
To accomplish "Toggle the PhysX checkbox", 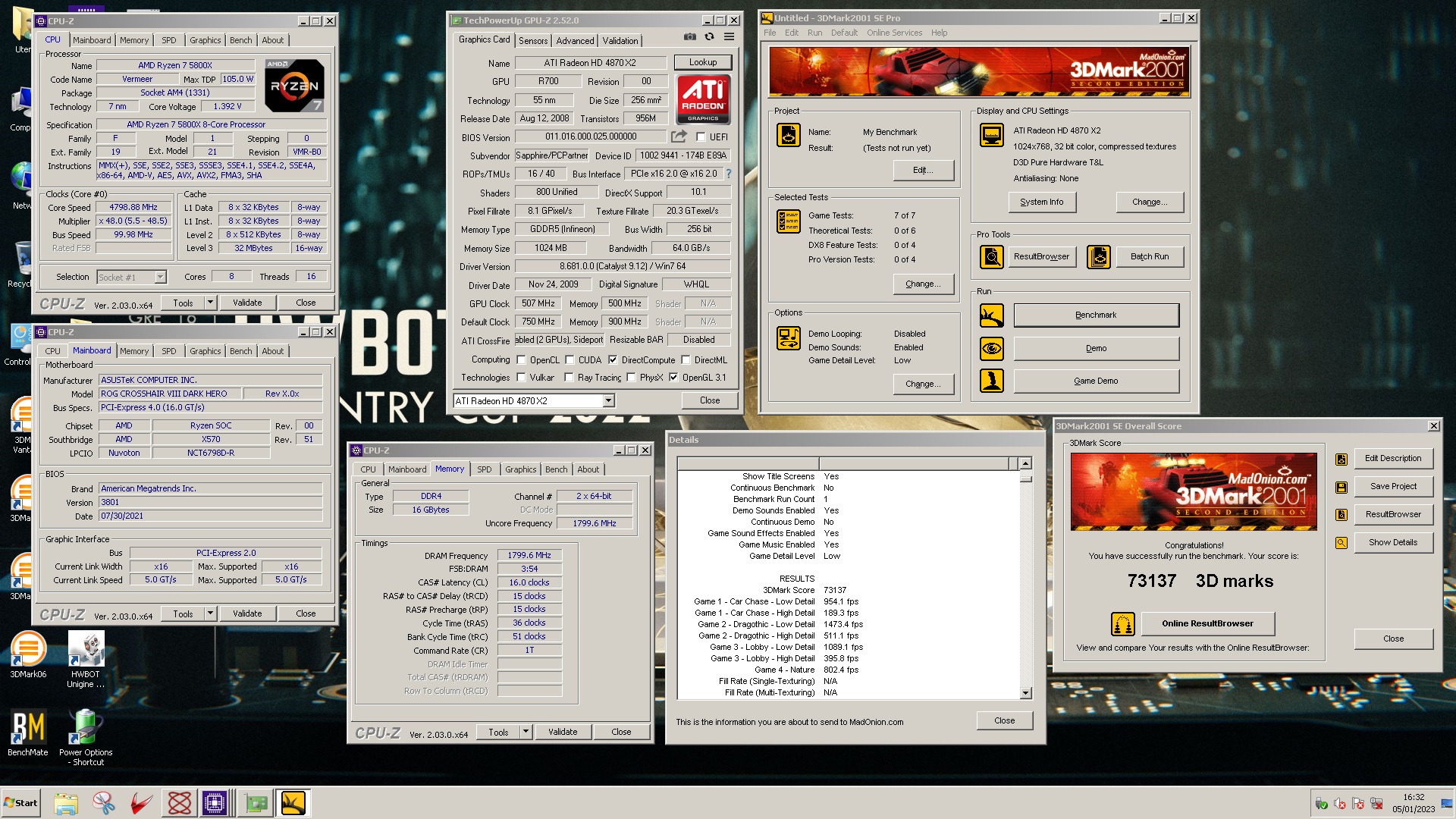I will tap(631, 378).
